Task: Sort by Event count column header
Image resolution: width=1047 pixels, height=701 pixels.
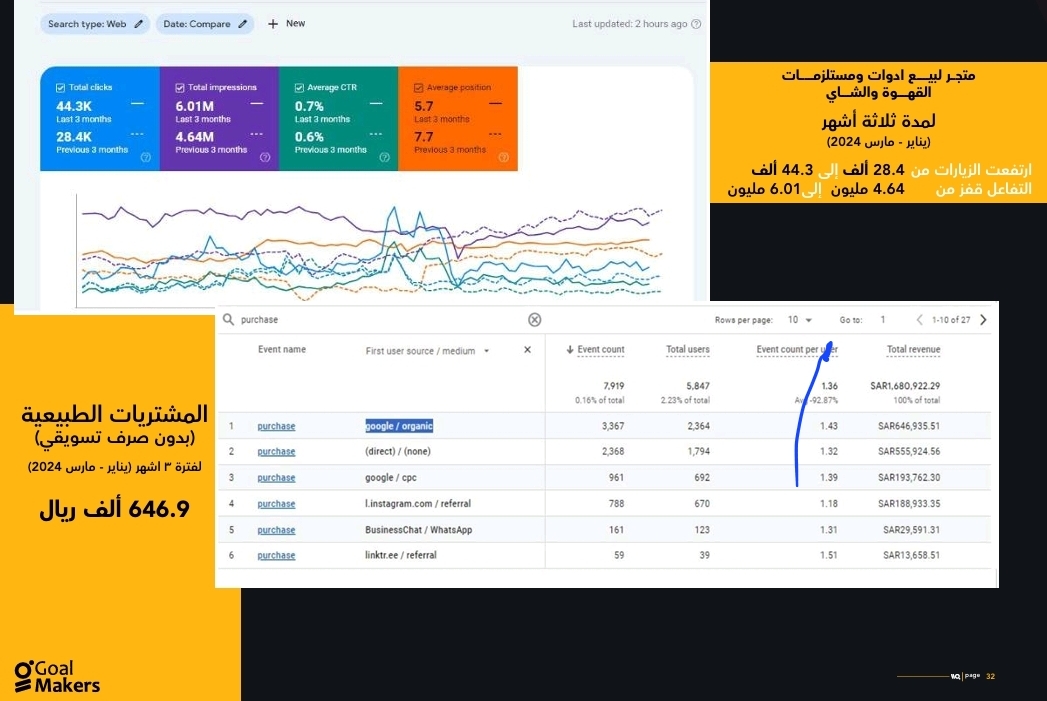Action: pos(599,350)
